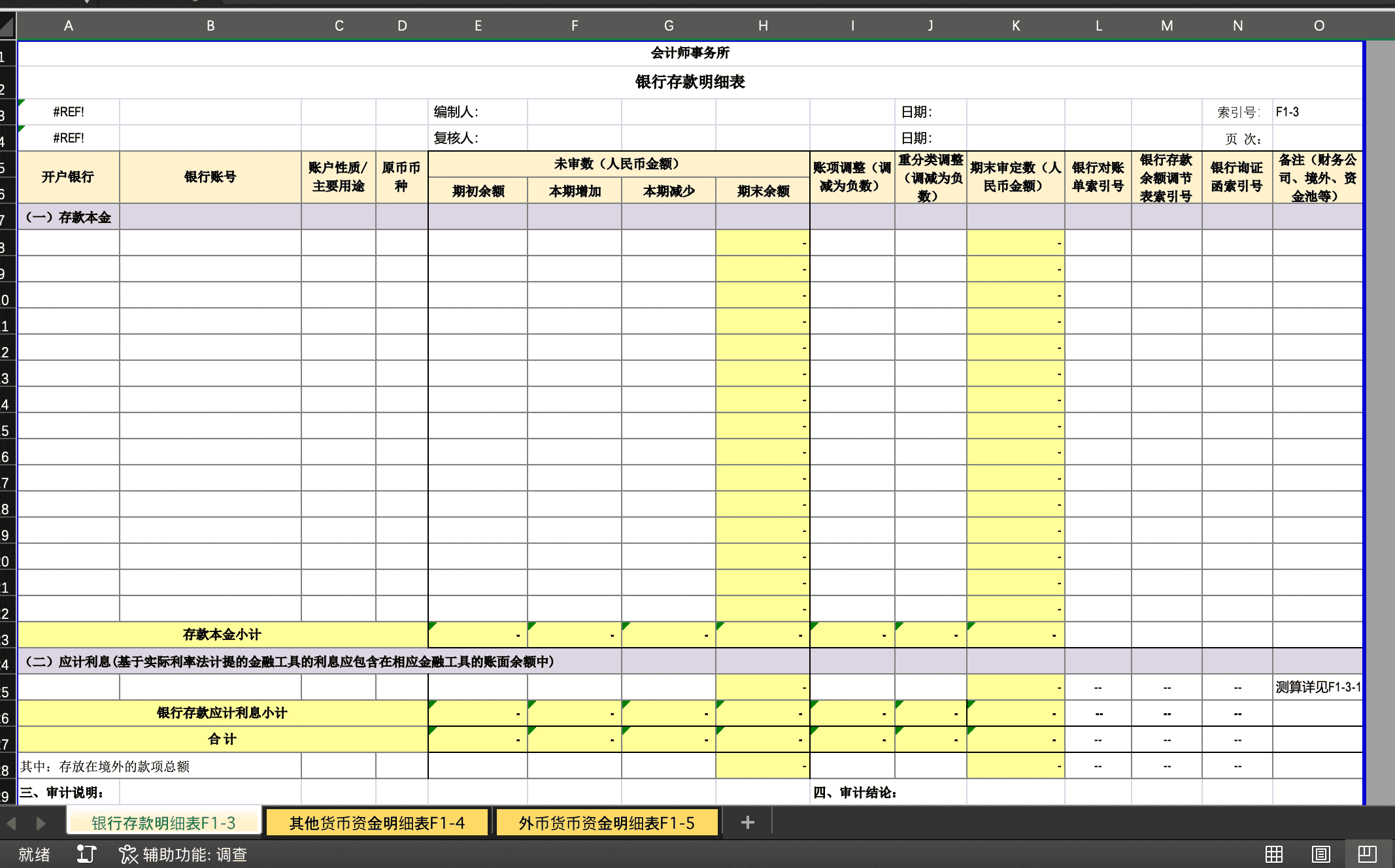Click the add new sheet plus icon
Screen dimensions: 1395x868
(747, 822)
